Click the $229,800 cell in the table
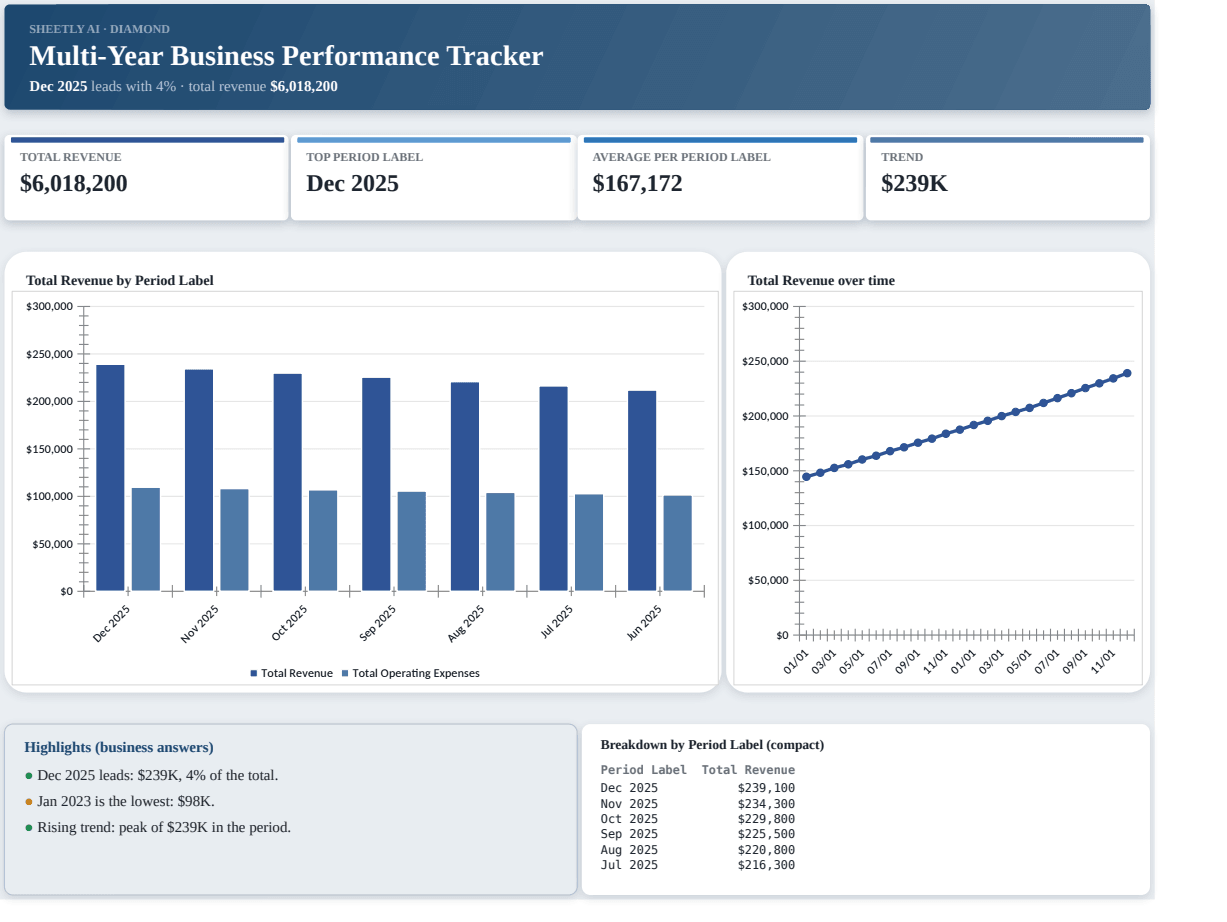The width and height of the screenshot is (1227, 922). (x=766, y=819)
